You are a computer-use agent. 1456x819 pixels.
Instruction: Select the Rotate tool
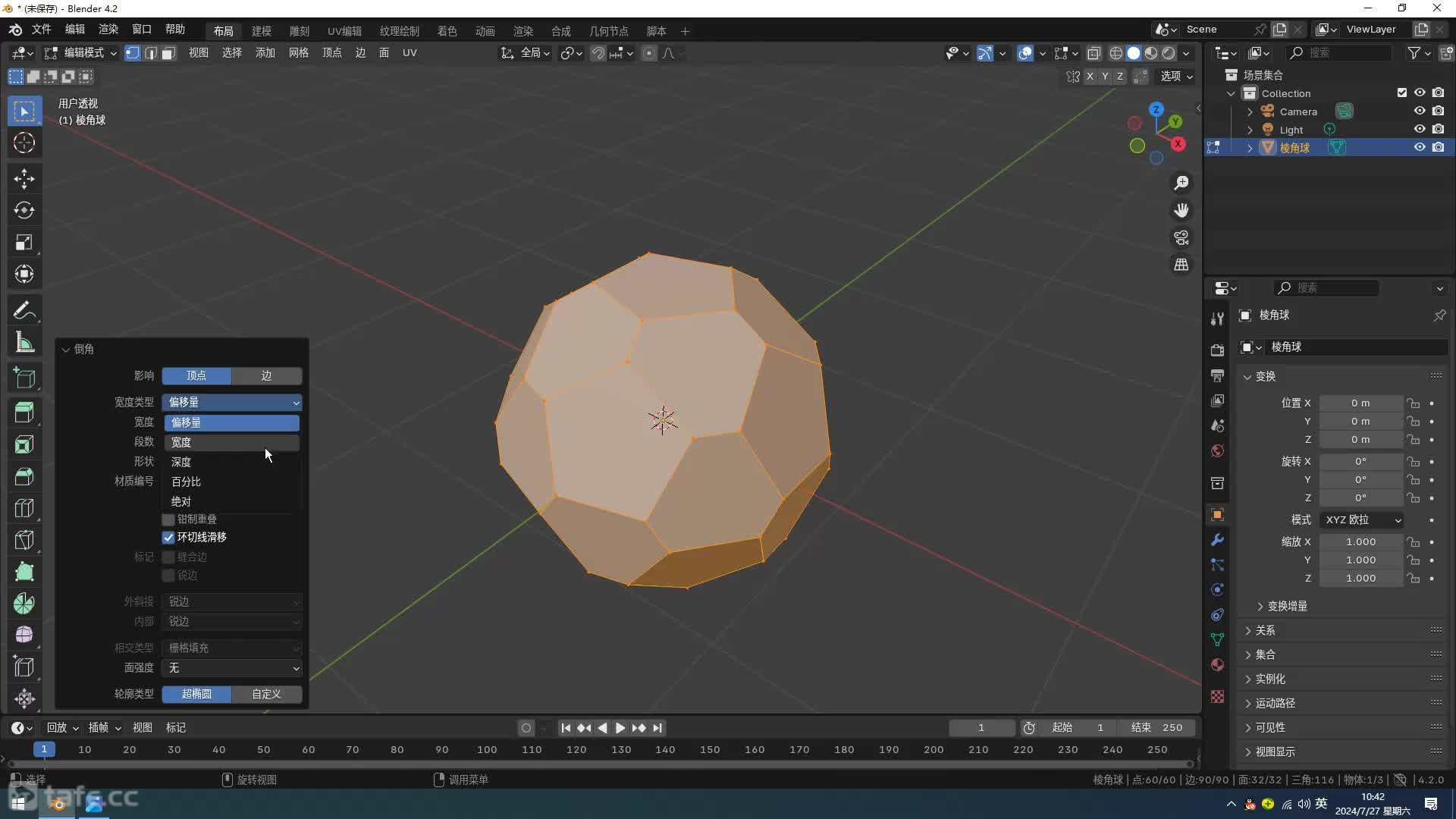24,210
